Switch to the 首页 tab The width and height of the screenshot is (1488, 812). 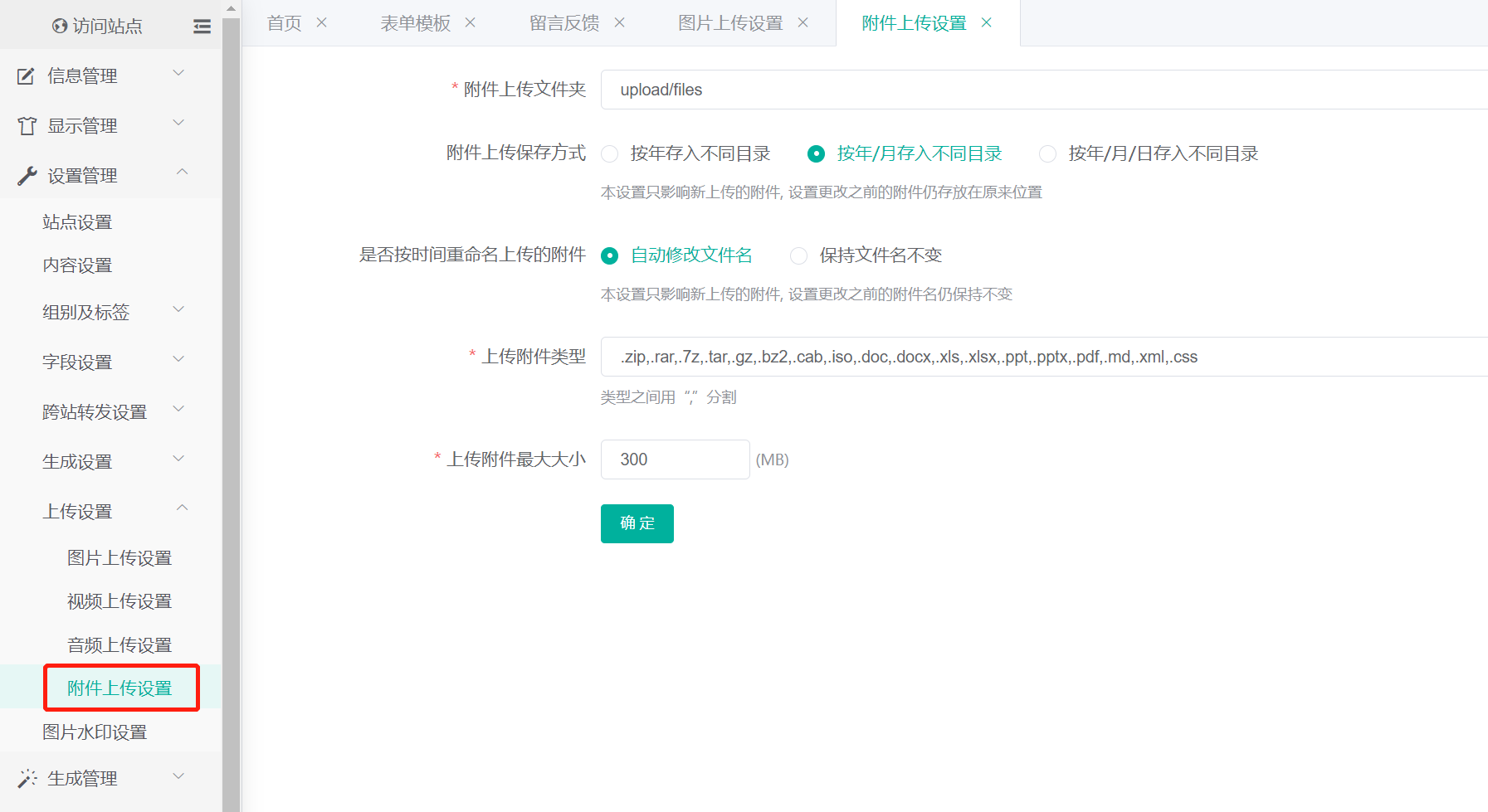[284, 23]
